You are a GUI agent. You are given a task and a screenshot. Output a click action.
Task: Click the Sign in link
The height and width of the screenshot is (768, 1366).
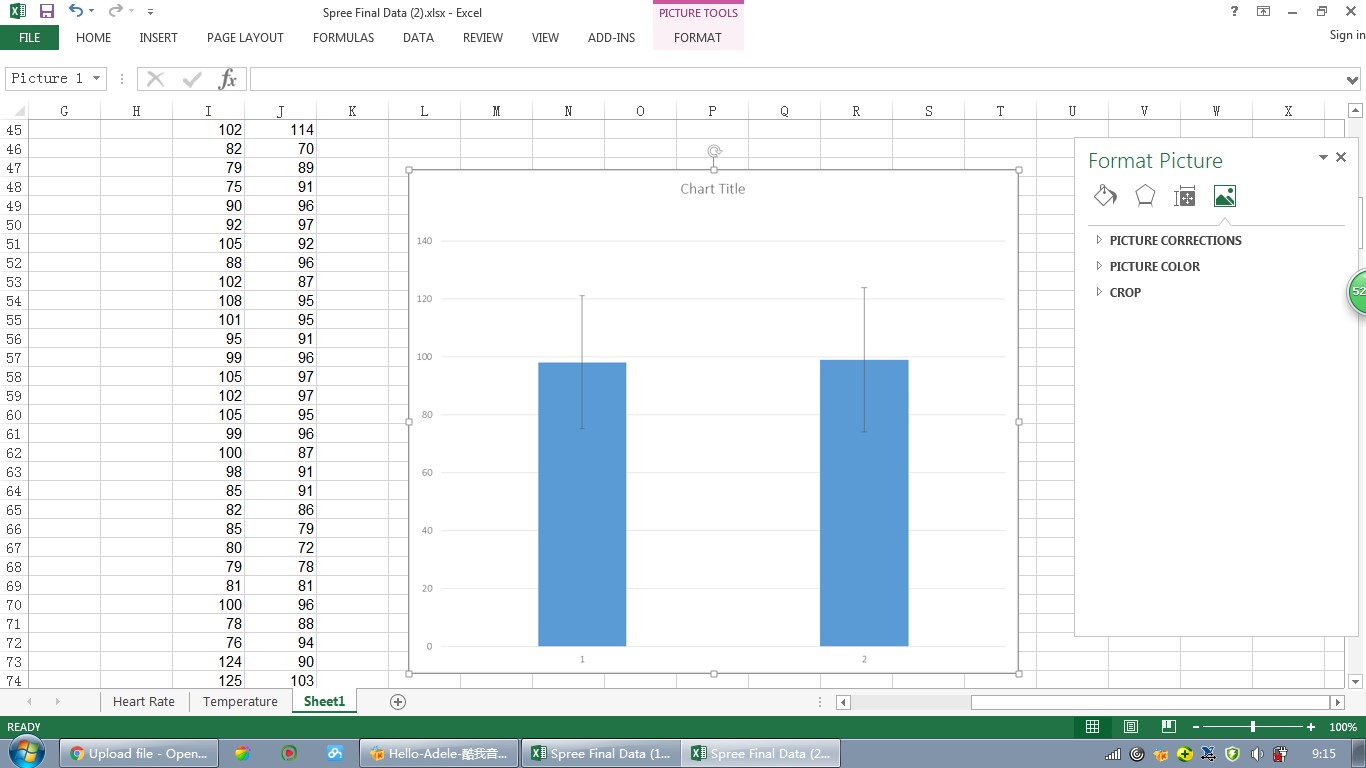click(1347, 35)
